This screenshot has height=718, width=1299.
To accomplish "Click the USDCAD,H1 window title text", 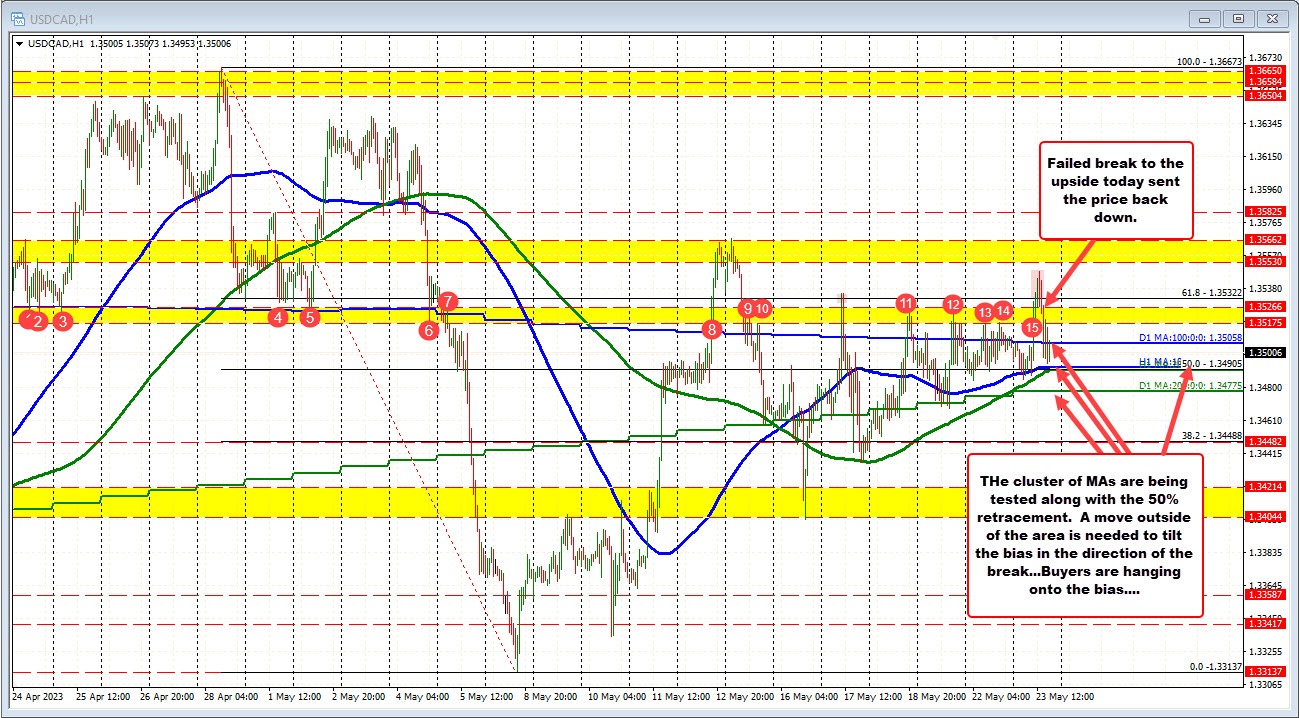I will [60, 18].
